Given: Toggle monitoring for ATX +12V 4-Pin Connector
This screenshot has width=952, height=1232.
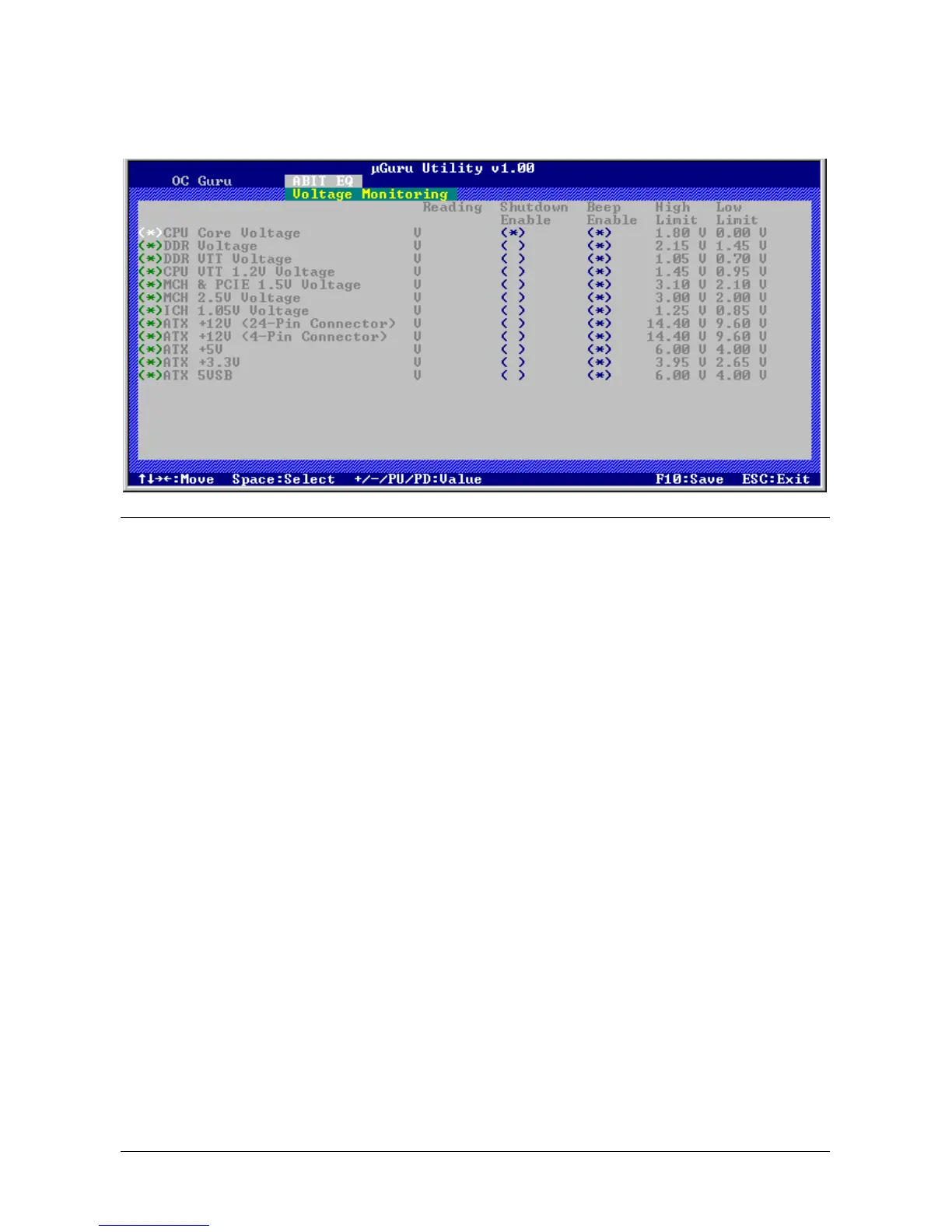Looking at the screenshot, I should pyautogui.click(x=150, y=337).
